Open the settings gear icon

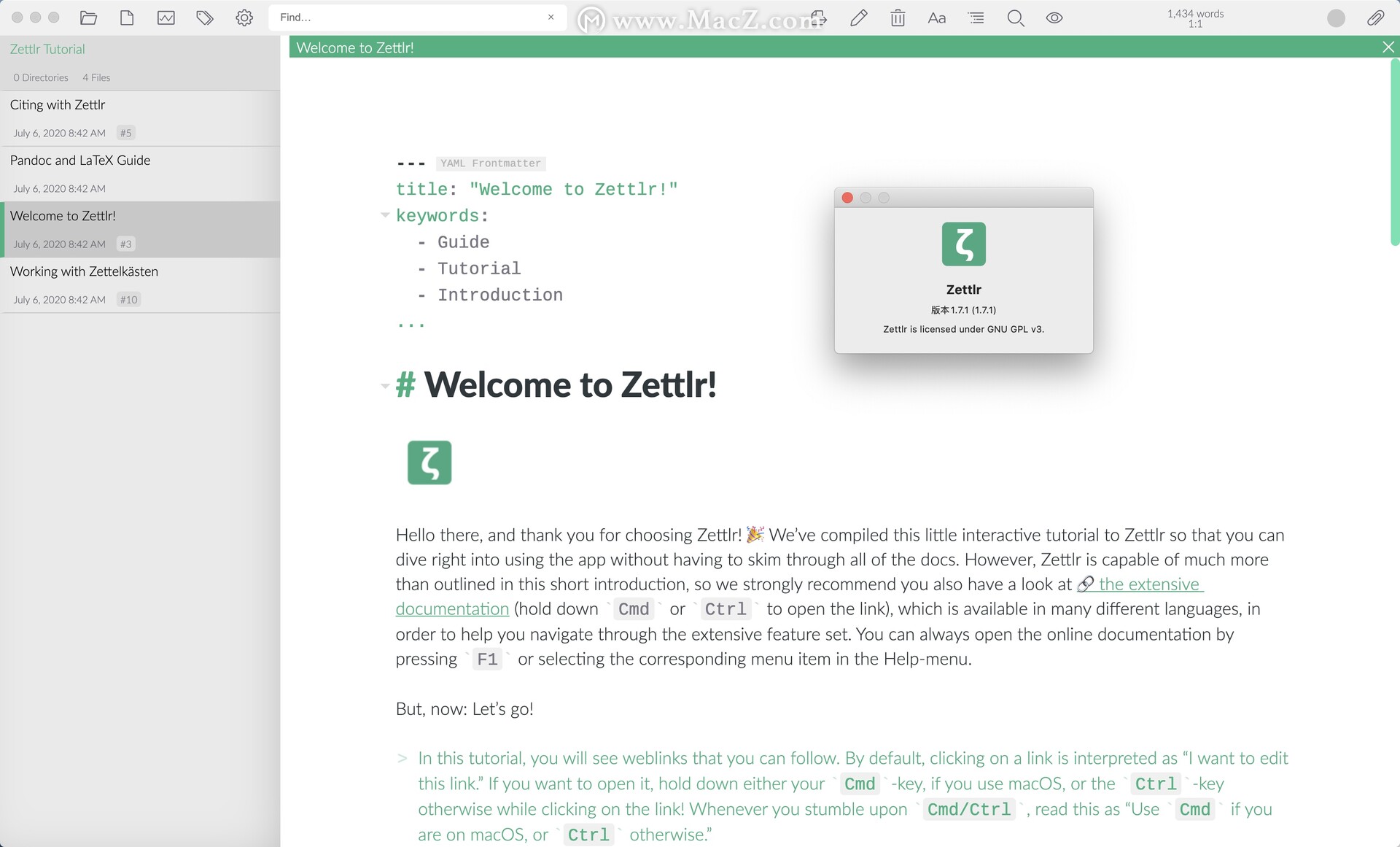point(243,17)
